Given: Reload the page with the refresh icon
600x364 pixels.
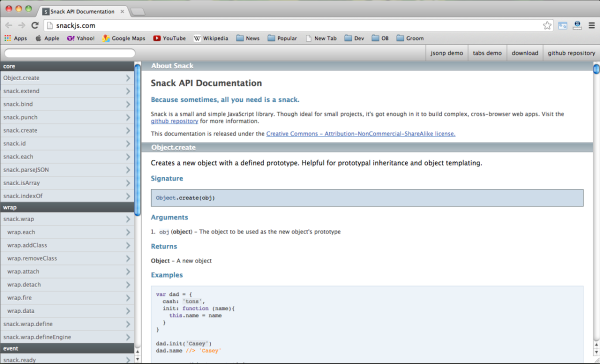Looking at the screenshot, I should [x=35, y=25].
